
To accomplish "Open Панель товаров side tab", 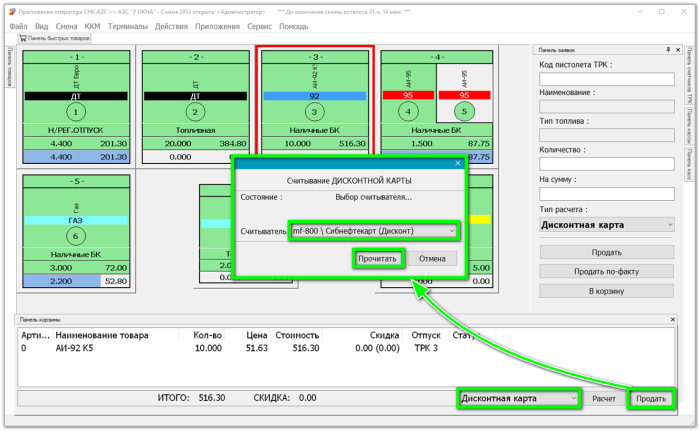I will [10, 67].
